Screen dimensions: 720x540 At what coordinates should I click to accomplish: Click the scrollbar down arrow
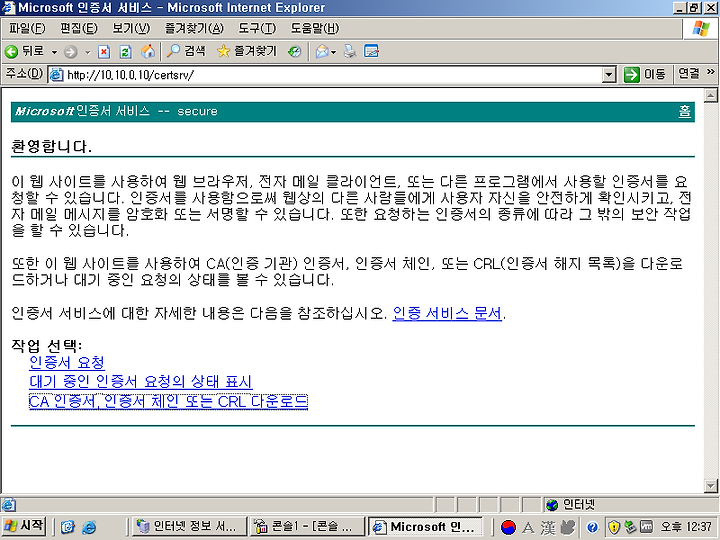point(710,486)
